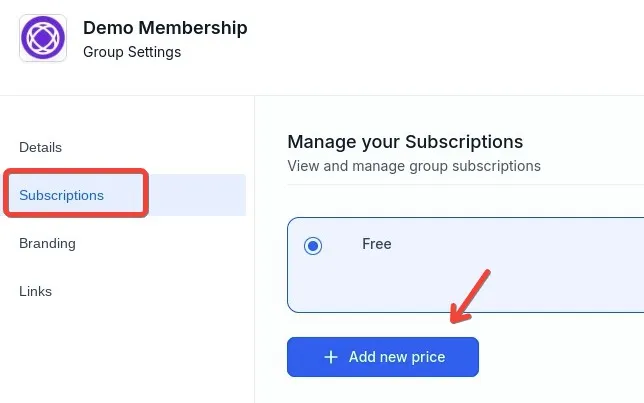Go to the Links settings section

35,291
